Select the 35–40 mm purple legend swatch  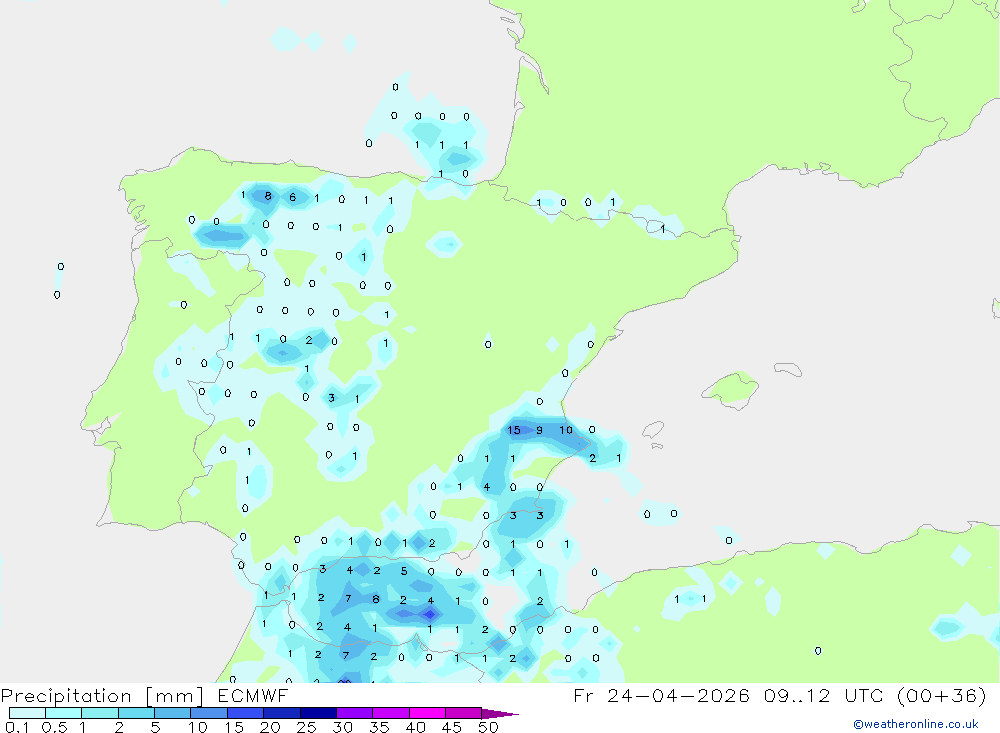(x=391, y=713)
